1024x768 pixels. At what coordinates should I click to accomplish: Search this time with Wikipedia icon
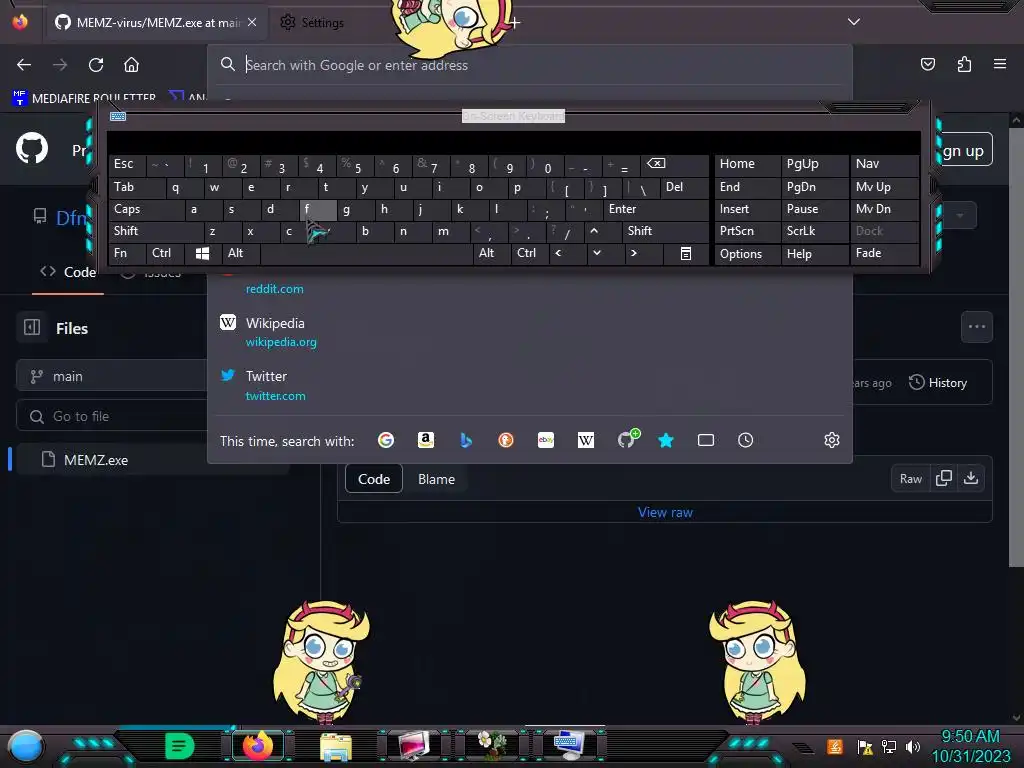pos(586,440)
